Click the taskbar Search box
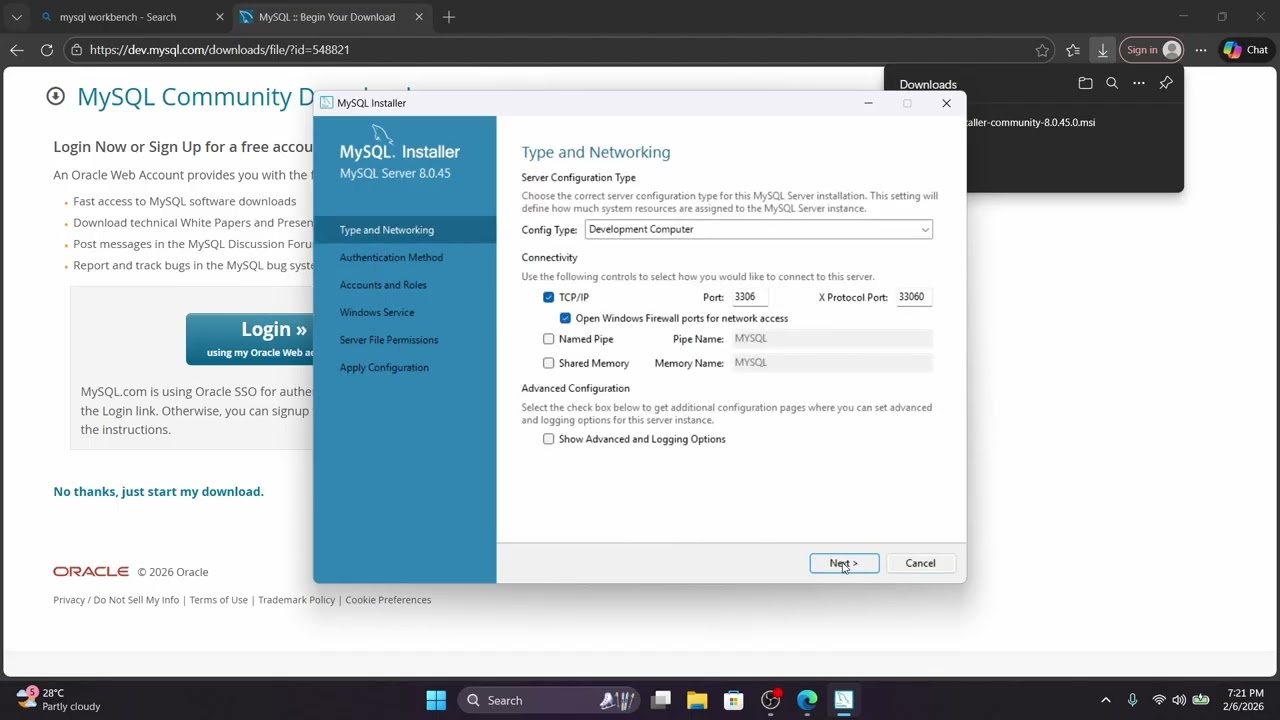This screenshot has width=1280, height=720. (x=548, y=700)
